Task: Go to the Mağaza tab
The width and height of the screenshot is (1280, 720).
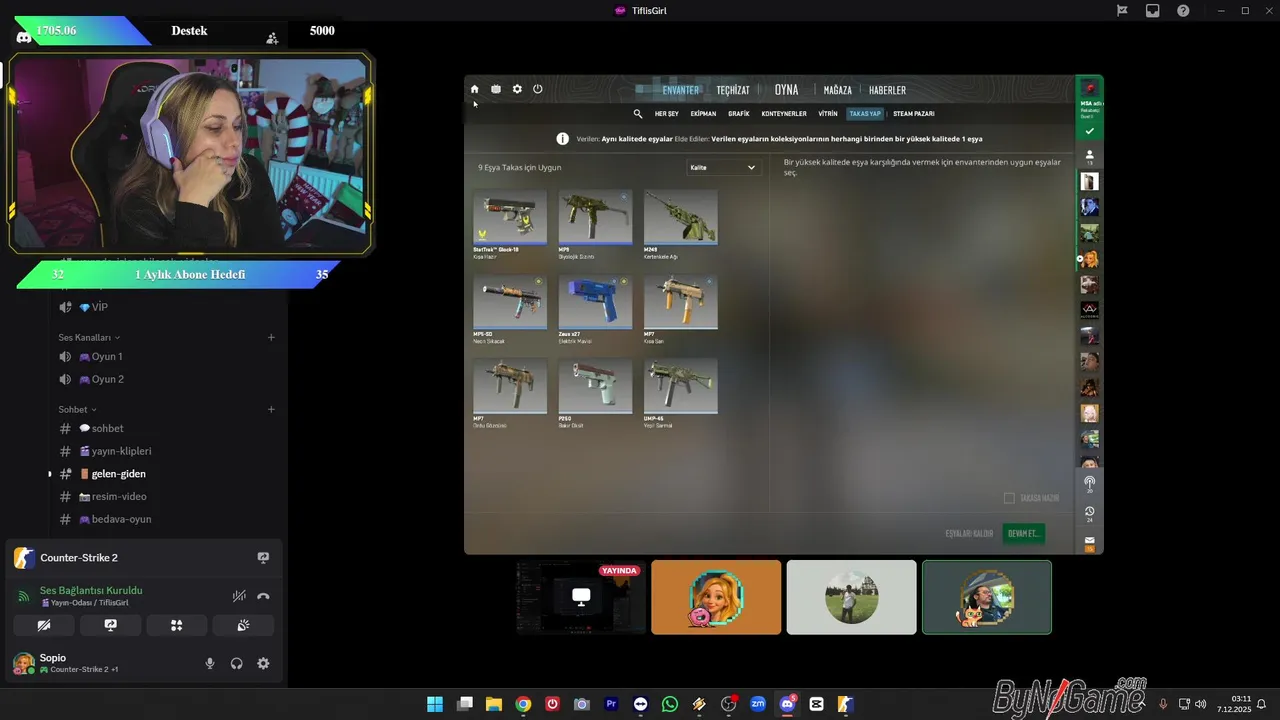Action: pos(838,90)
